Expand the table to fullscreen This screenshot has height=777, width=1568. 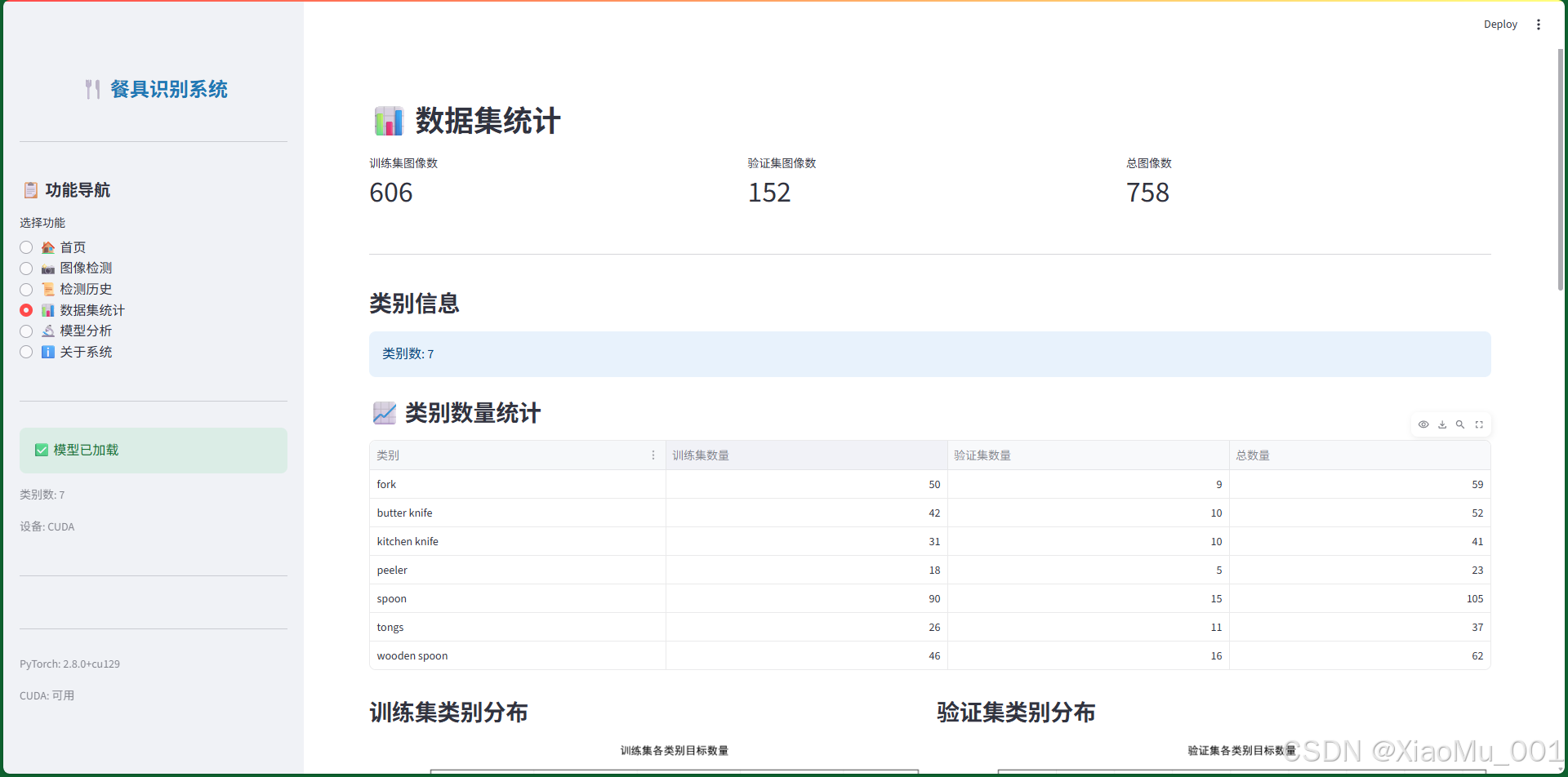click(x=1479, y=424)
